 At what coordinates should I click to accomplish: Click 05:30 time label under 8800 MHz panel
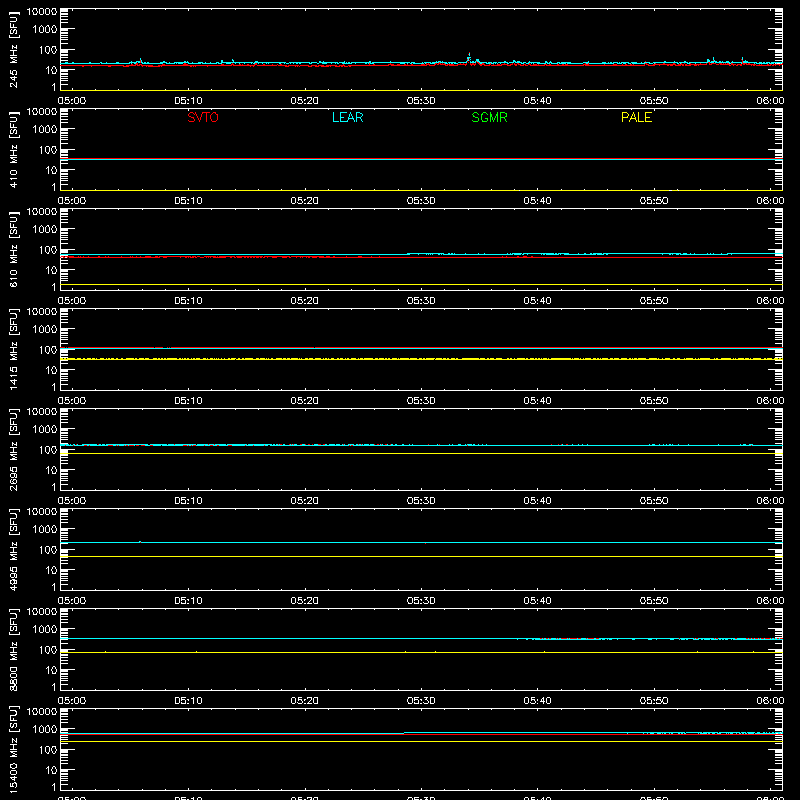(x=421, y=701)
